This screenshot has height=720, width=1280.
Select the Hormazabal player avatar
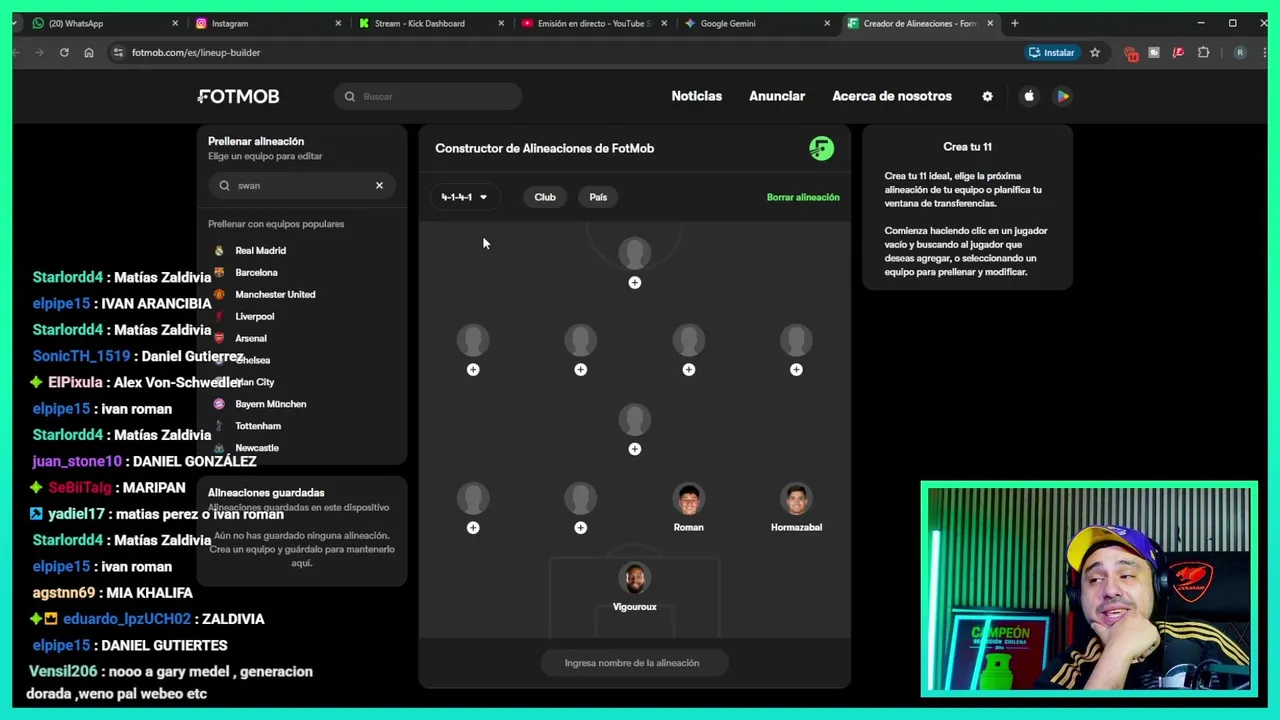coord(796,499)
